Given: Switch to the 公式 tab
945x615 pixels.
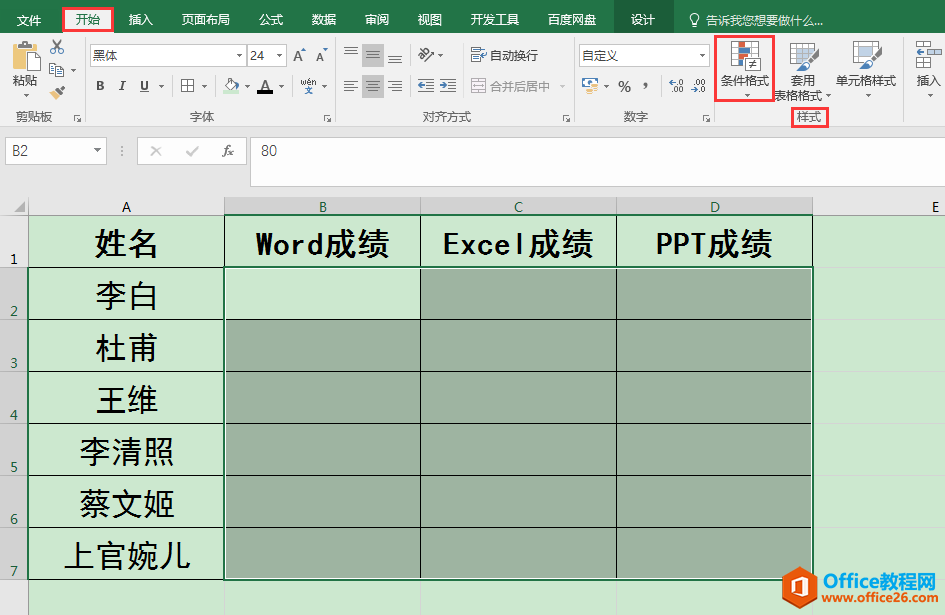Looking at the screenshot, I should pos(271,20).
